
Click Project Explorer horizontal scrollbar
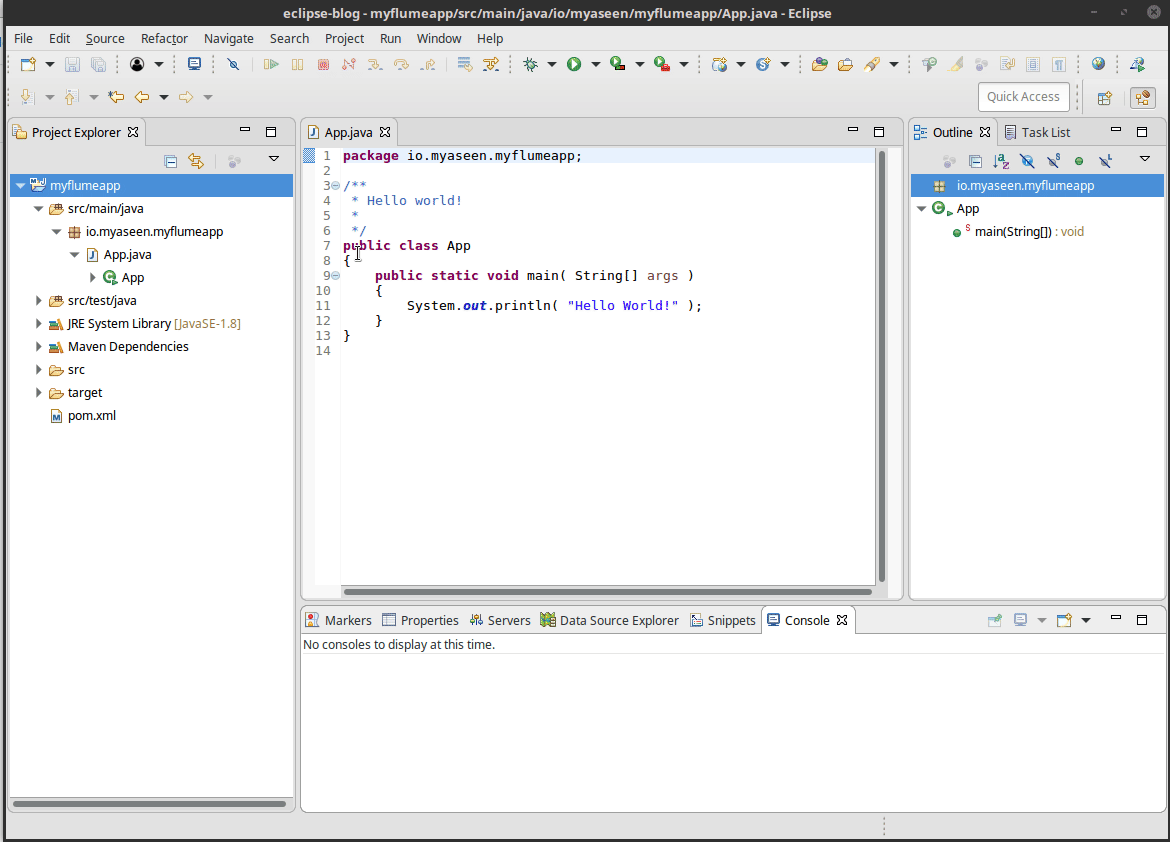coord(149,804)
